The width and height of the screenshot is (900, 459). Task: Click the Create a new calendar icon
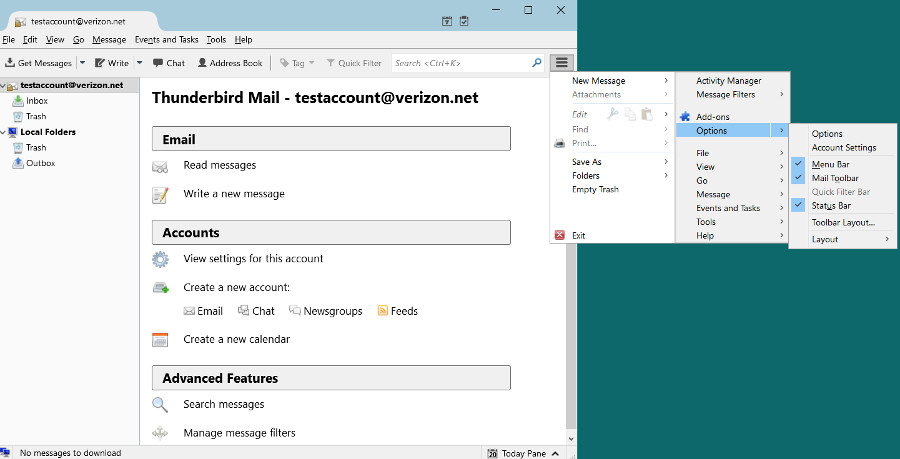[x=160, y=340]
